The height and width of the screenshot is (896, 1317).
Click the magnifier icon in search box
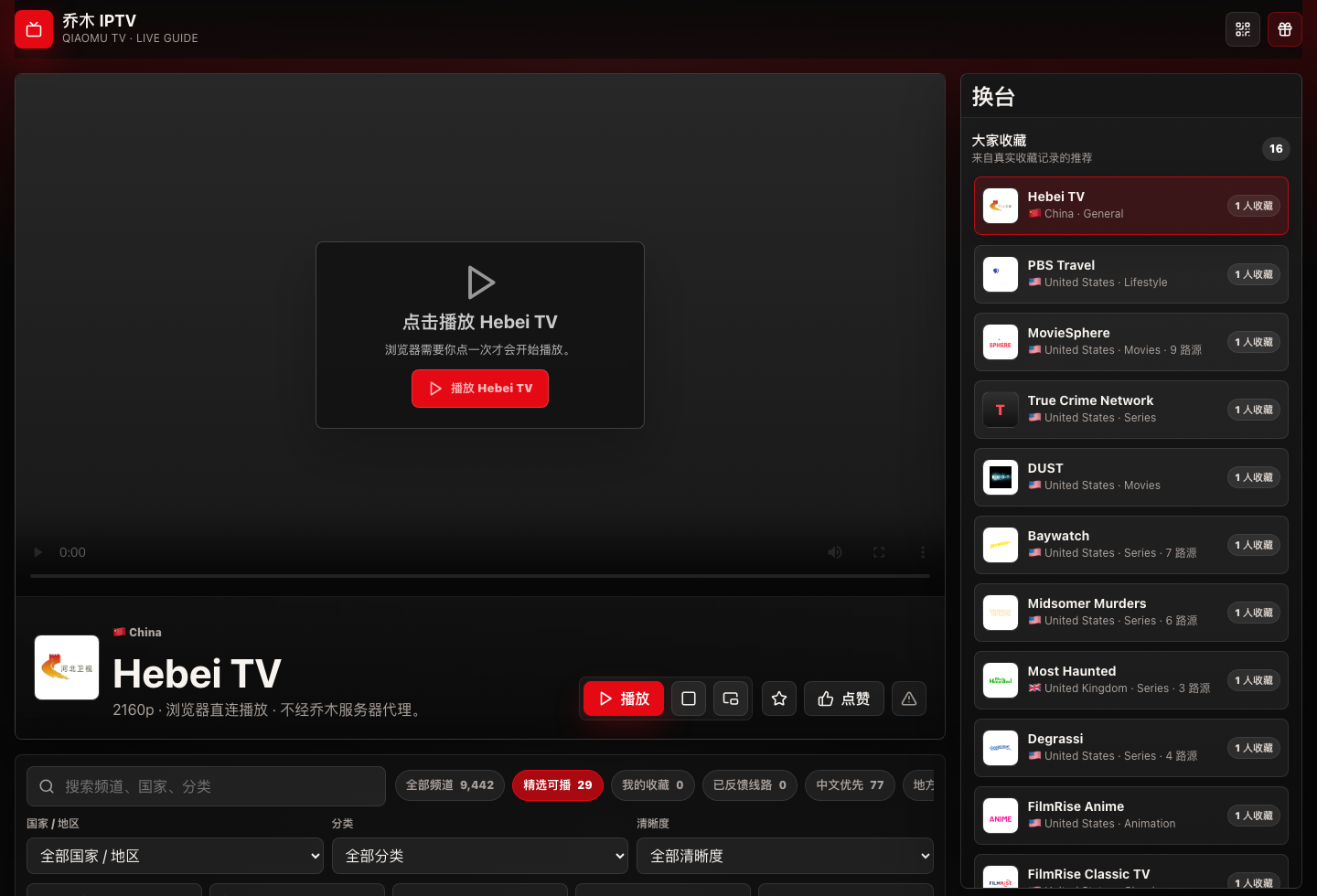click(x=47, y=786)
